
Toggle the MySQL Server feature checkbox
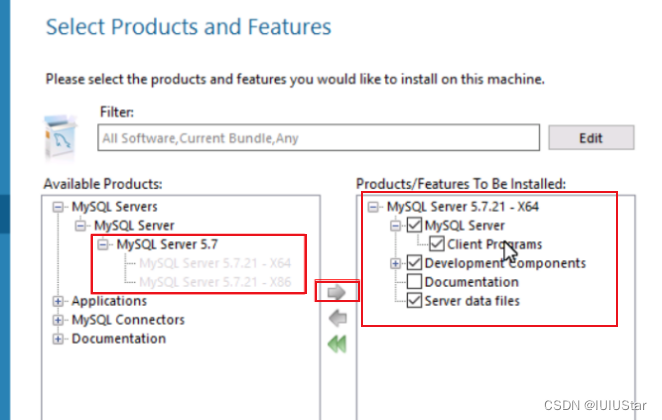[414, 225]
